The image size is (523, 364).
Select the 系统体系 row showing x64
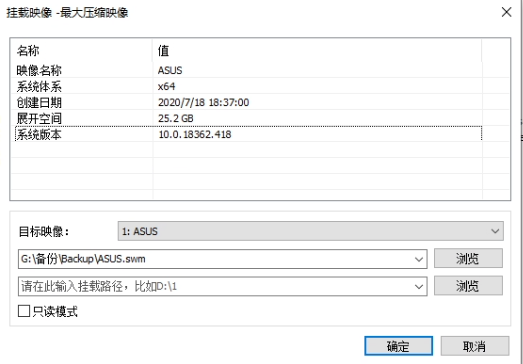coord(248,86)
